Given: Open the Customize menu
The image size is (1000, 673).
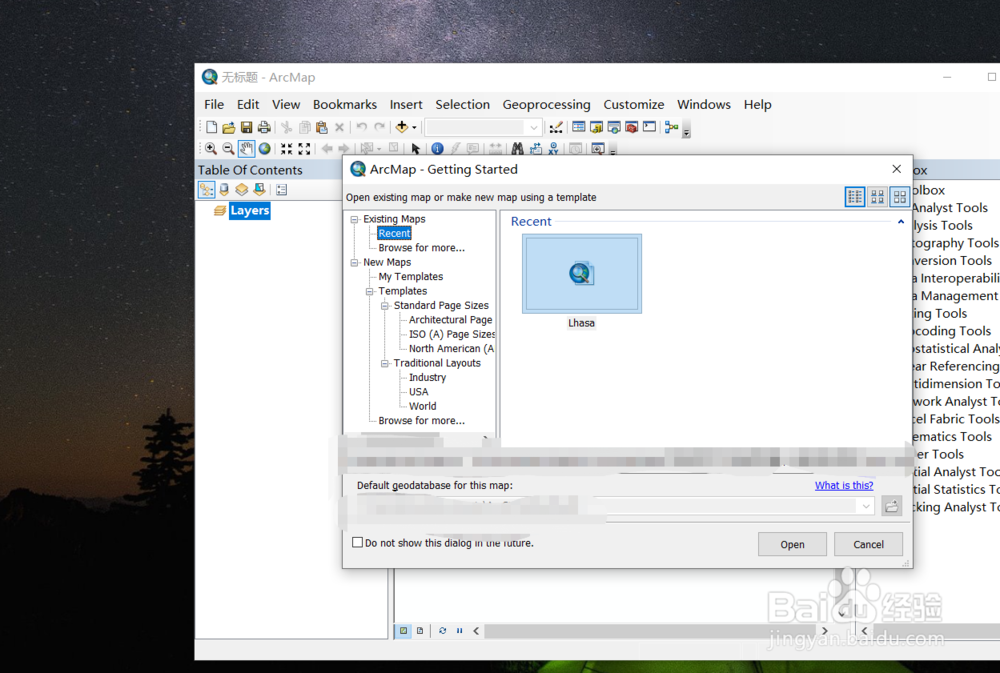Looking at the screenshot, I should click(633, 105).
